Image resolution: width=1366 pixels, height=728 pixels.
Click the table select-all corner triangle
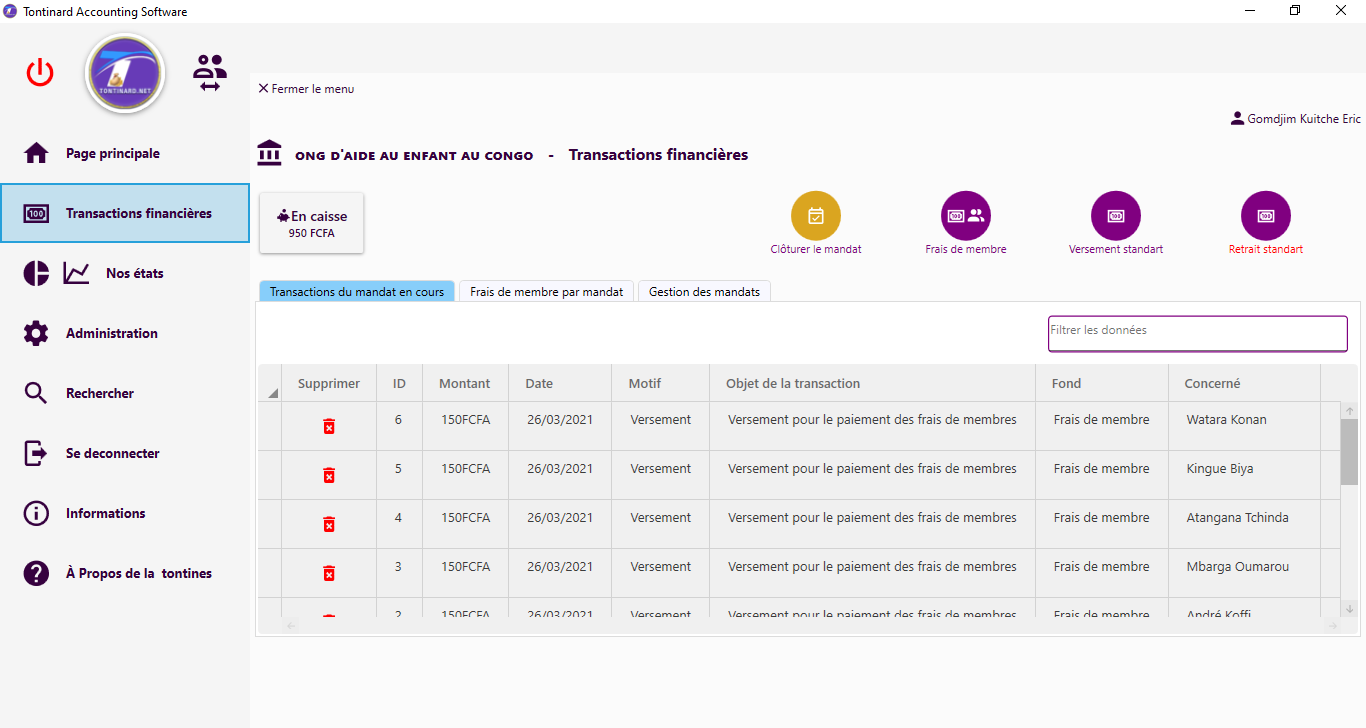pyautogui.click(x=272, y=393)
